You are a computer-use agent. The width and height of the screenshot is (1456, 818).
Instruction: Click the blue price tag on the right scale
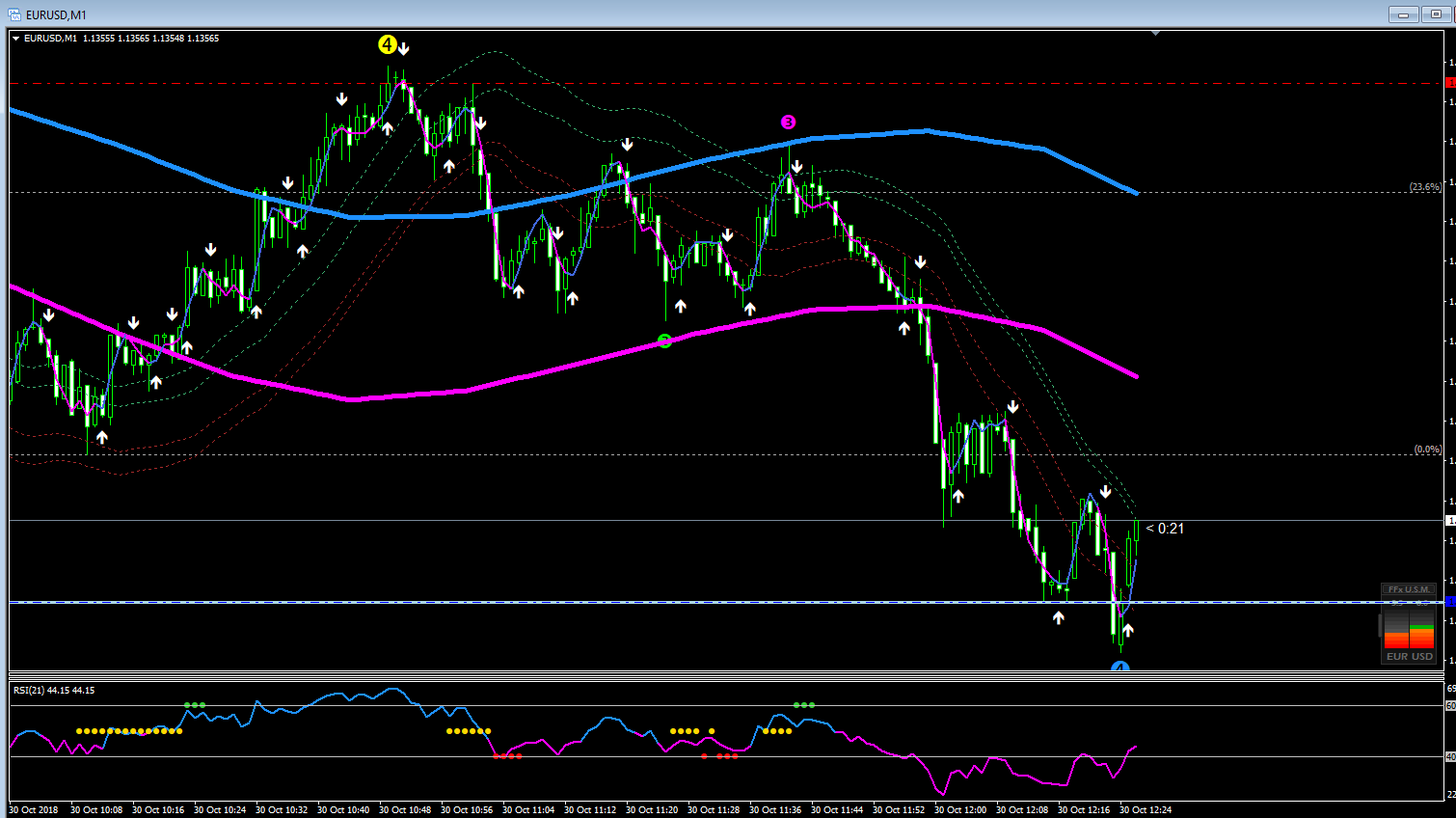click(x=1450, y=602)
